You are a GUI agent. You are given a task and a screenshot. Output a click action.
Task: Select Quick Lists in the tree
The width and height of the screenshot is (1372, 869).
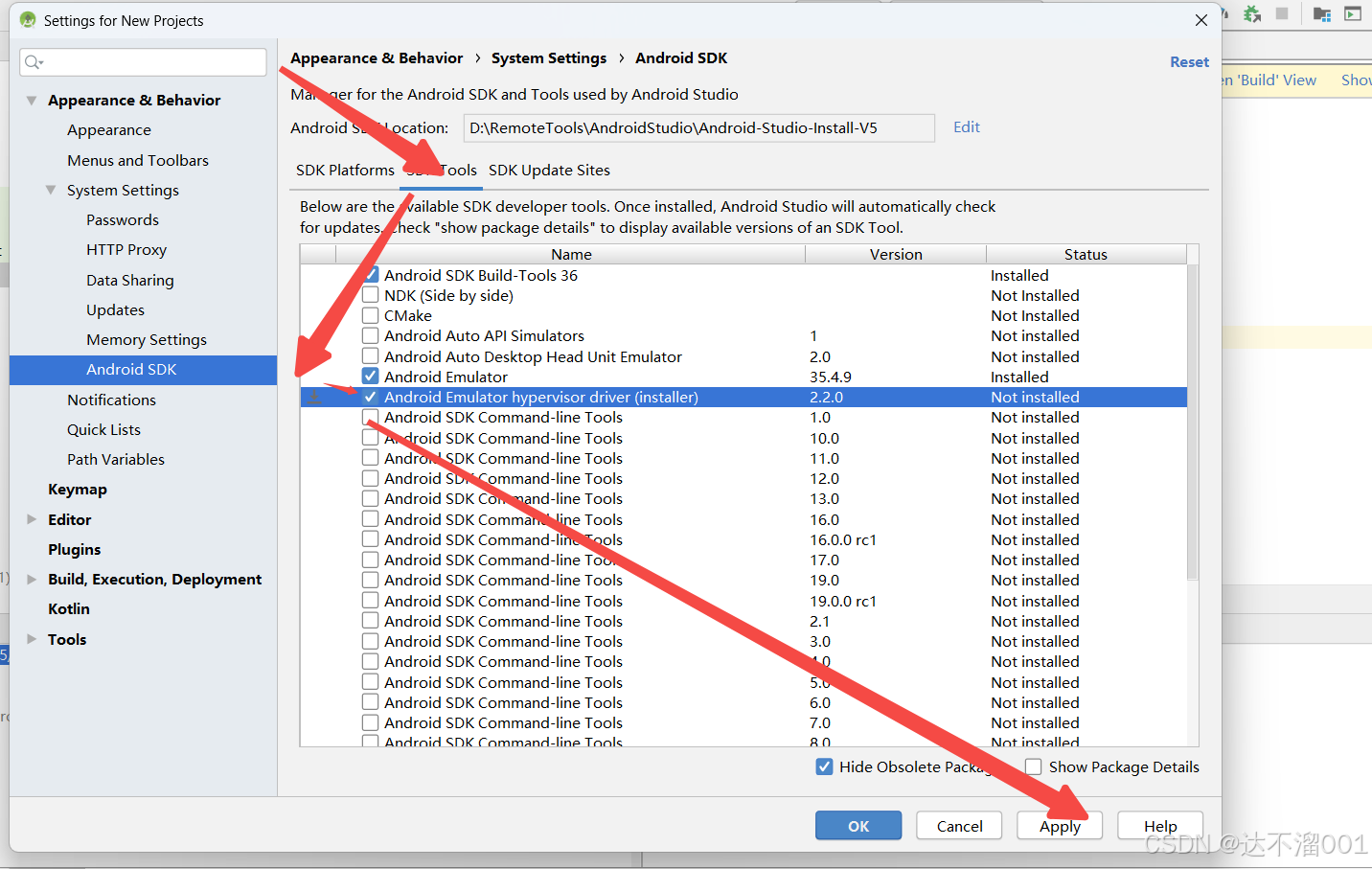tap(103, 429)
